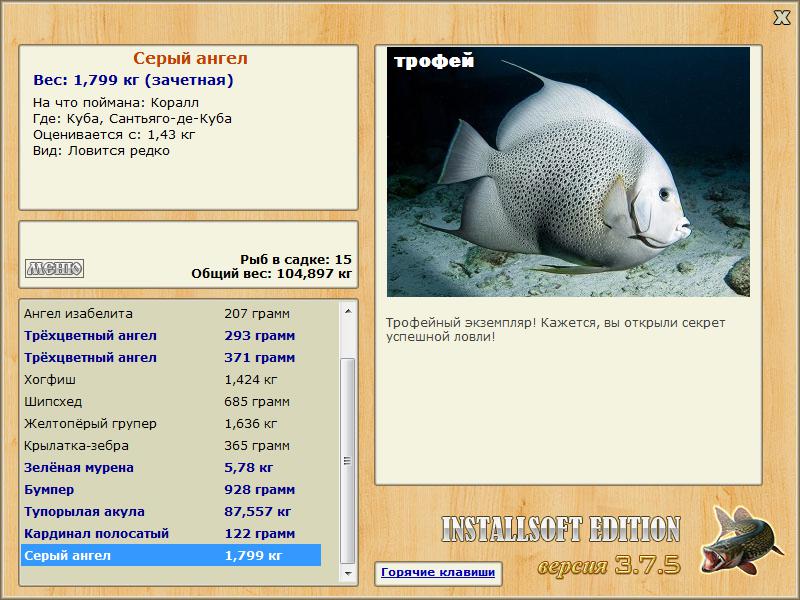Click the Серый ангел title heading

click(190, 58)
